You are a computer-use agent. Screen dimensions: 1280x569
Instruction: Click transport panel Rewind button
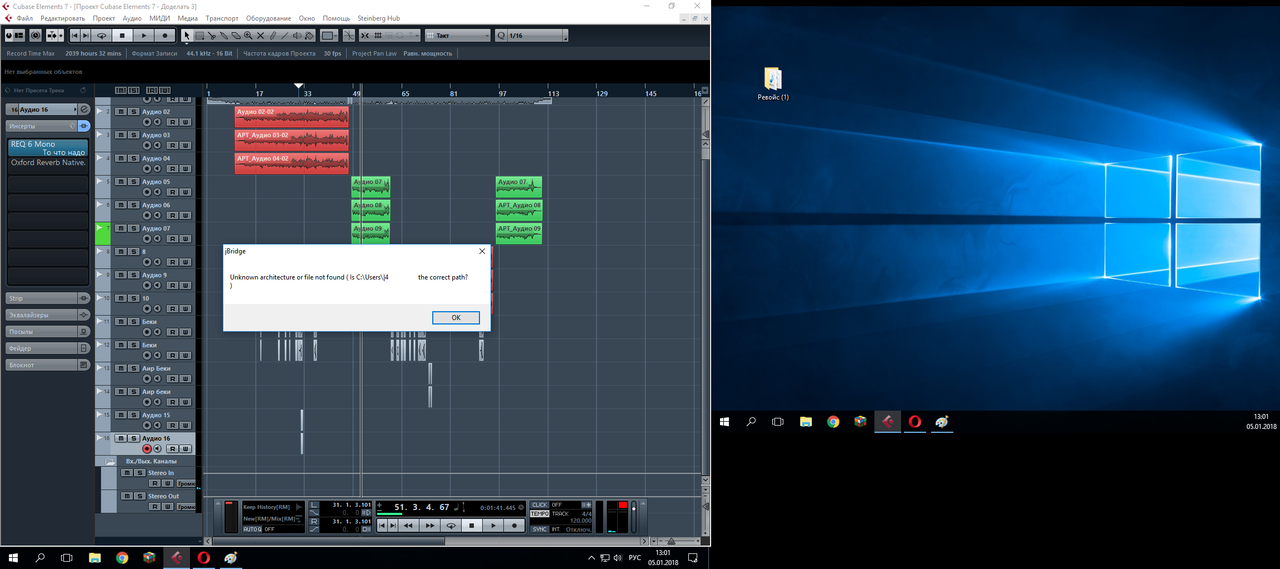408,525
